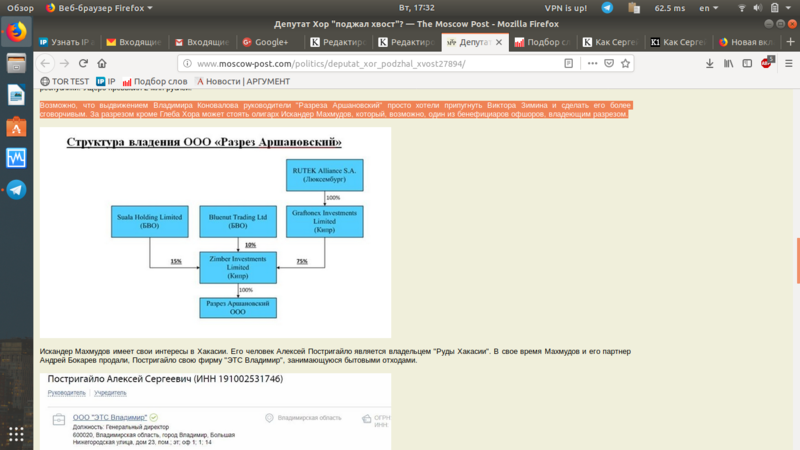
Task: Open the Files manager in the dock
Action: pyautogui.click(x=16, y=63)
